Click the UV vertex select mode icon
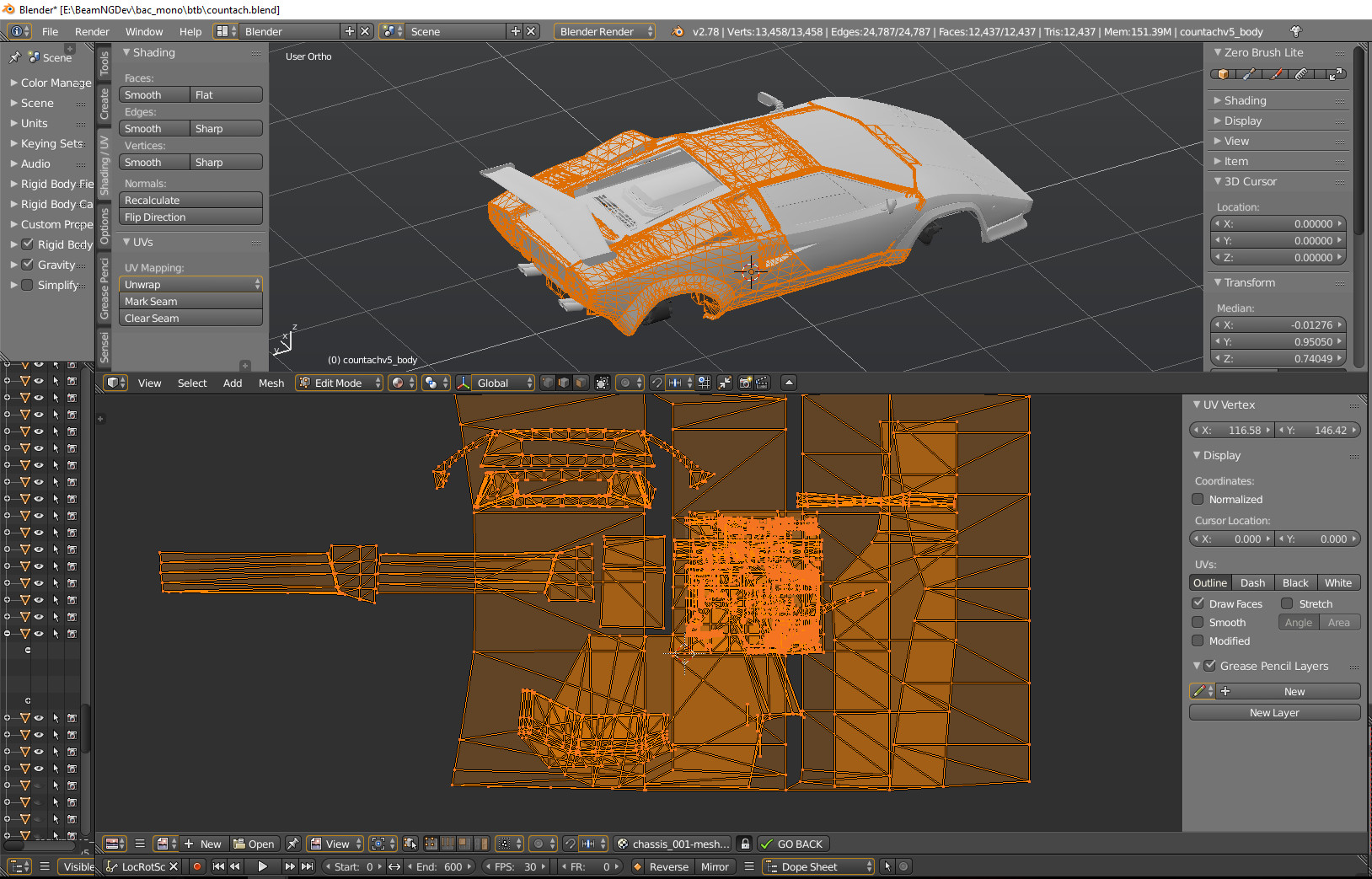Image resolution: width=1372 pixels, height=879 pixels. click(431, 844)
